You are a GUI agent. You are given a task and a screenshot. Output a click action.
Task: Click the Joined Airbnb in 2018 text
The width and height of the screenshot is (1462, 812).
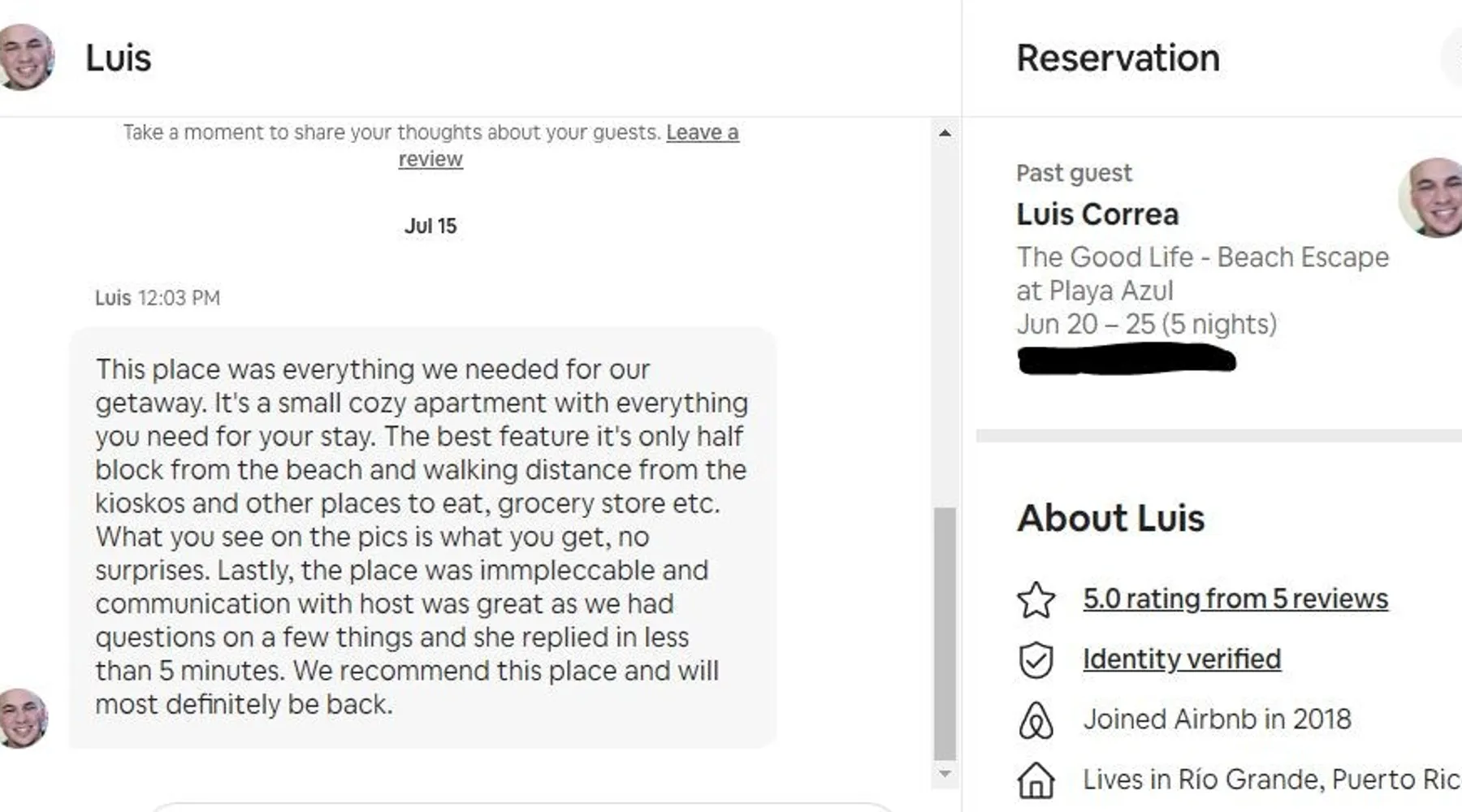pyautogui.click(x=1216, y=719)
